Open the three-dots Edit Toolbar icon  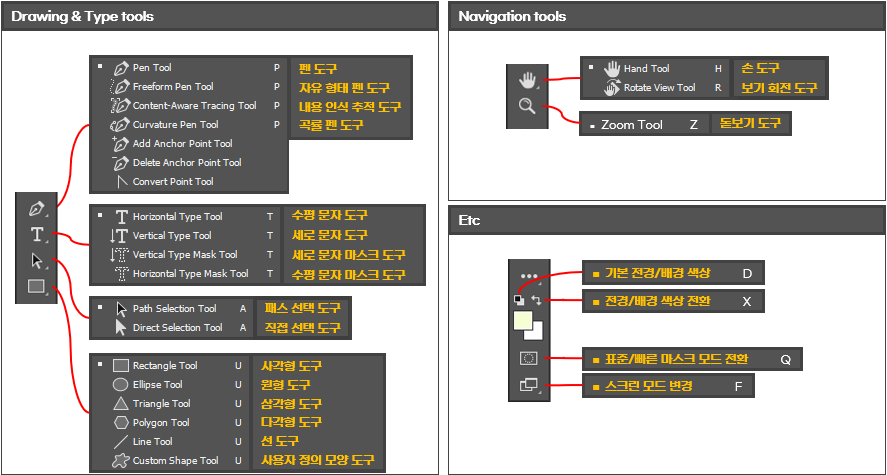(529, 276)
